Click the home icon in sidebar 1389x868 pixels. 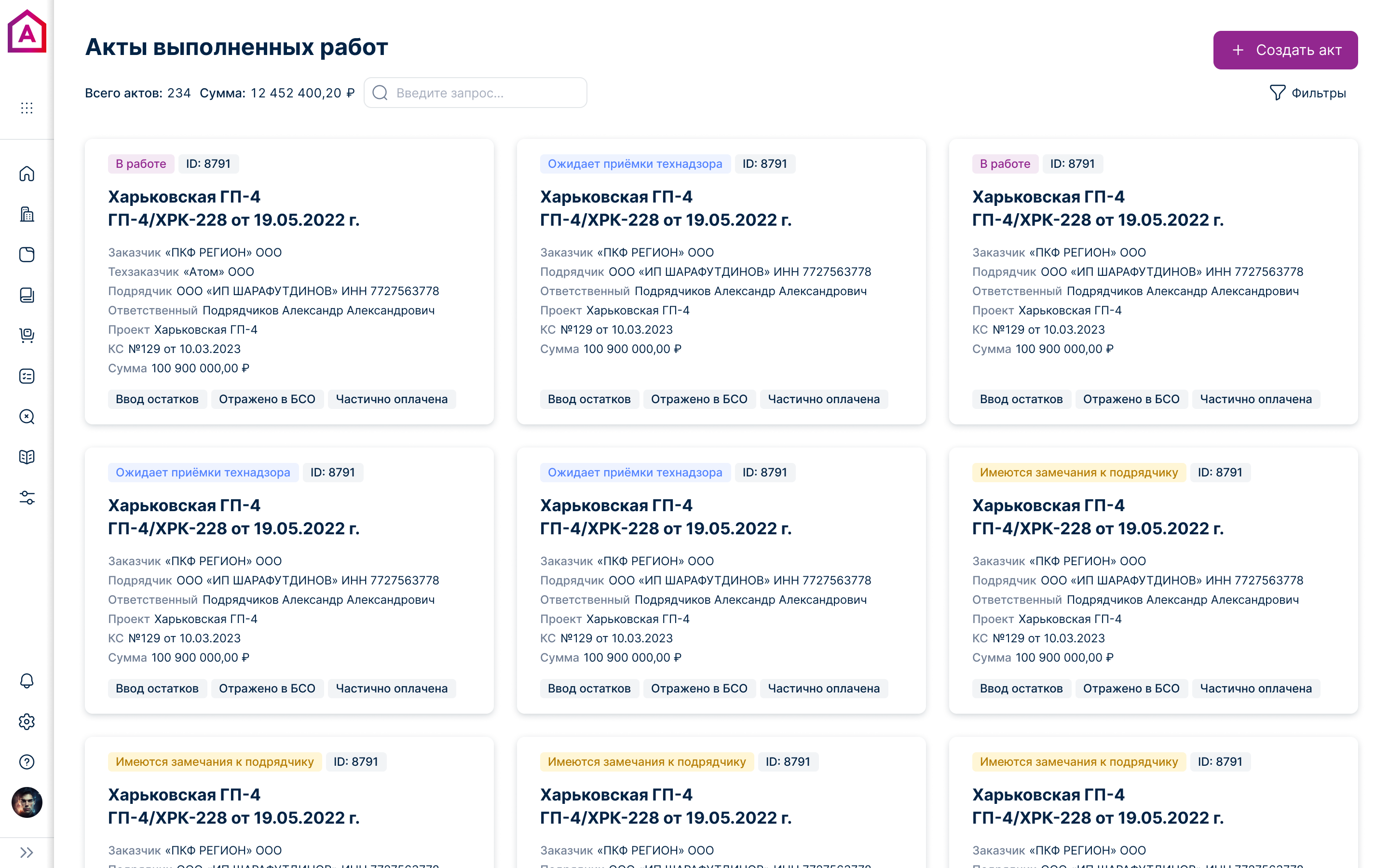tap(27, 174)
